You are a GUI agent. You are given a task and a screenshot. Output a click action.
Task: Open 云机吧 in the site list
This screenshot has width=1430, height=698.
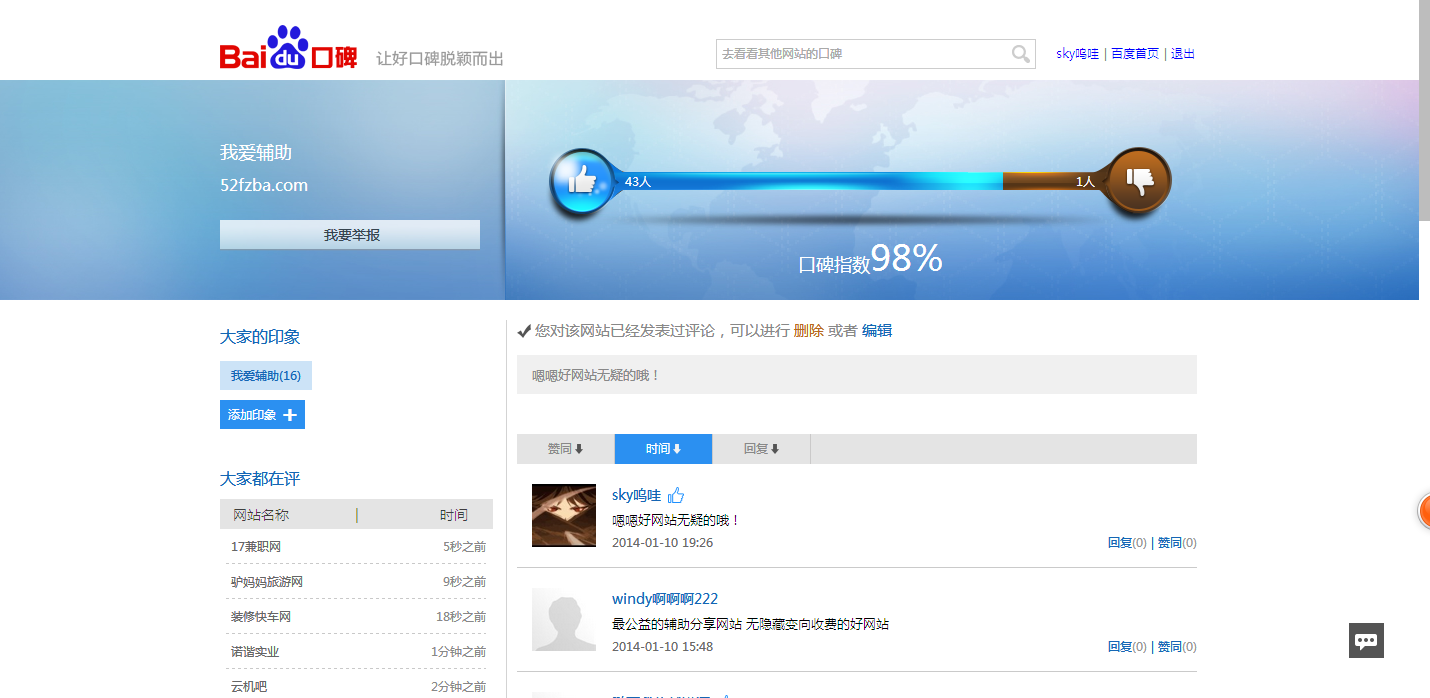(x=249, y=687)
